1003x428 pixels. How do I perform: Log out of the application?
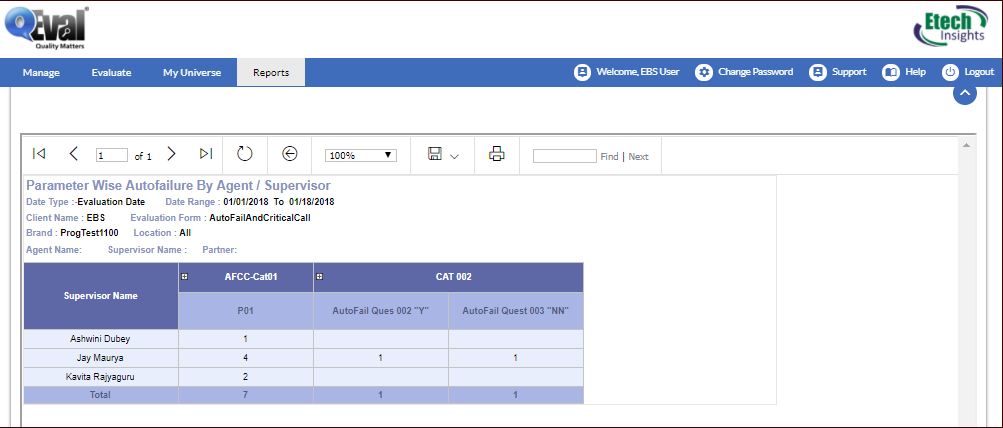click(x=968, y=72)
